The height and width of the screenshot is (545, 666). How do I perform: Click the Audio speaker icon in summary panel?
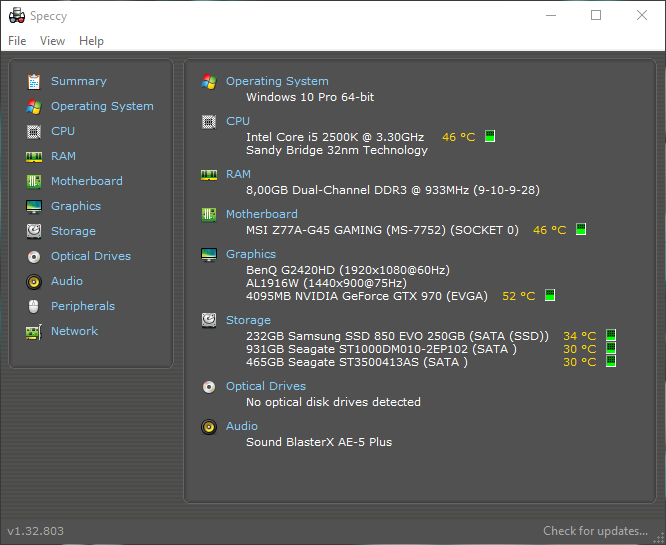(209, 426)
